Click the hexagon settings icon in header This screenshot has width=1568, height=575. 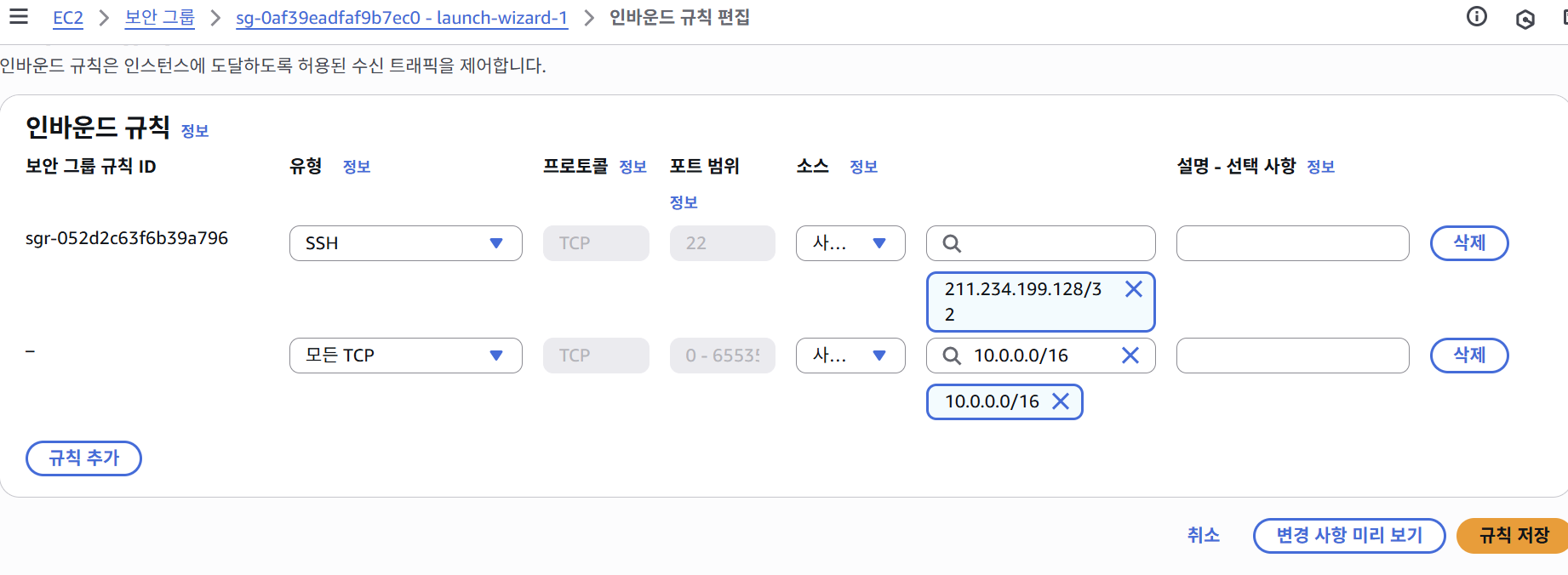click(x=1525, y=19)
